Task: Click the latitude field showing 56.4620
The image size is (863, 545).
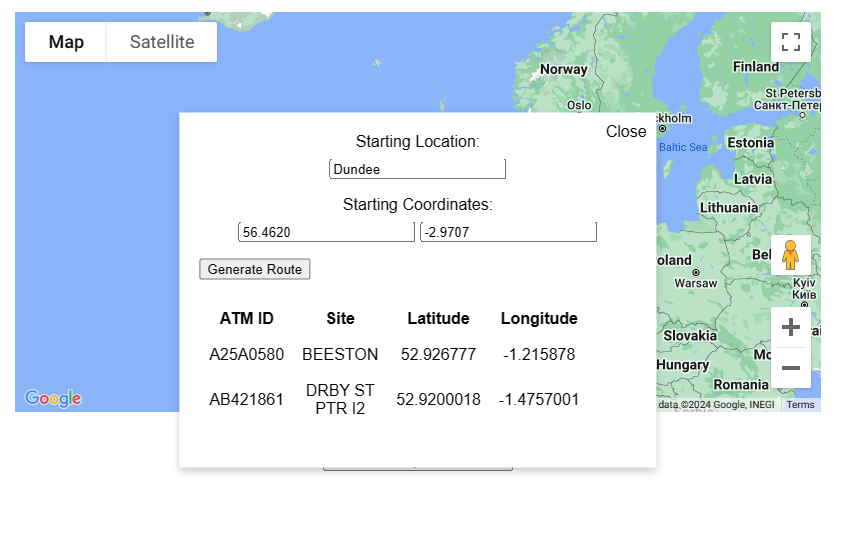Action: click(326, 232)
